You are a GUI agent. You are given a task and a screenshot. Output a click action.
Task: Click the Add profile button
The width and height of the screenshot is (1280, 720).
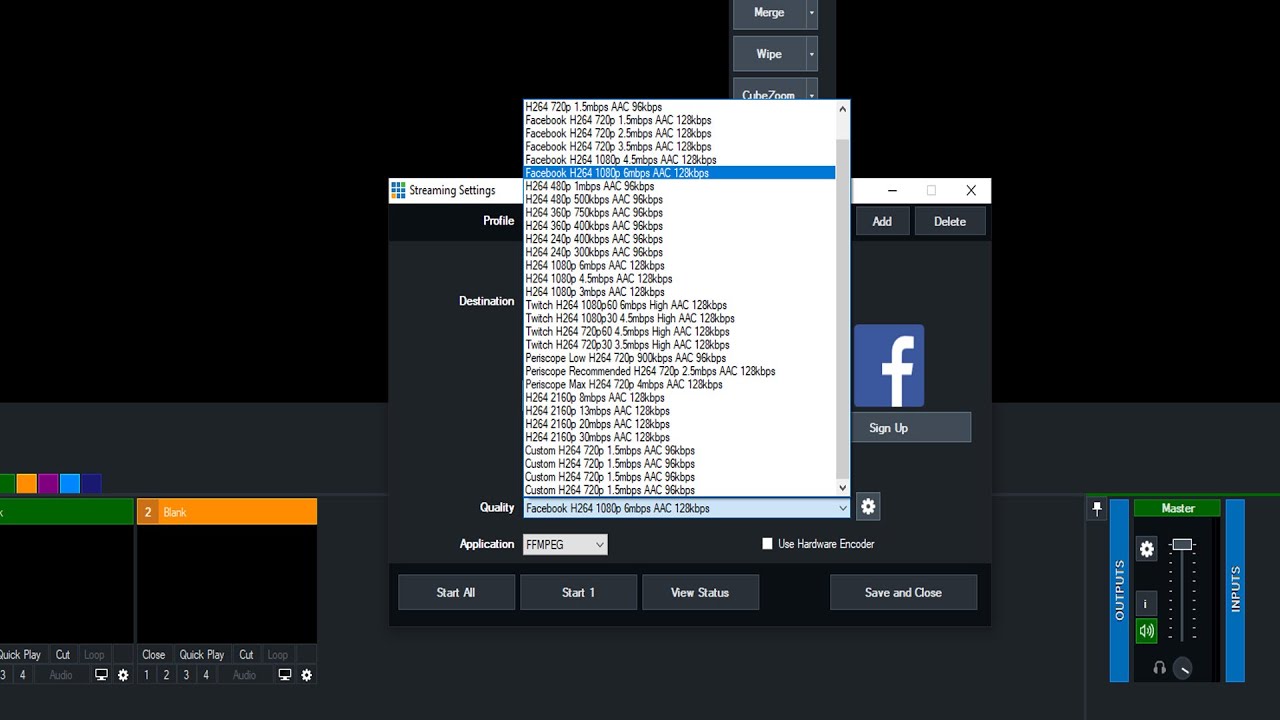point(882,221)
